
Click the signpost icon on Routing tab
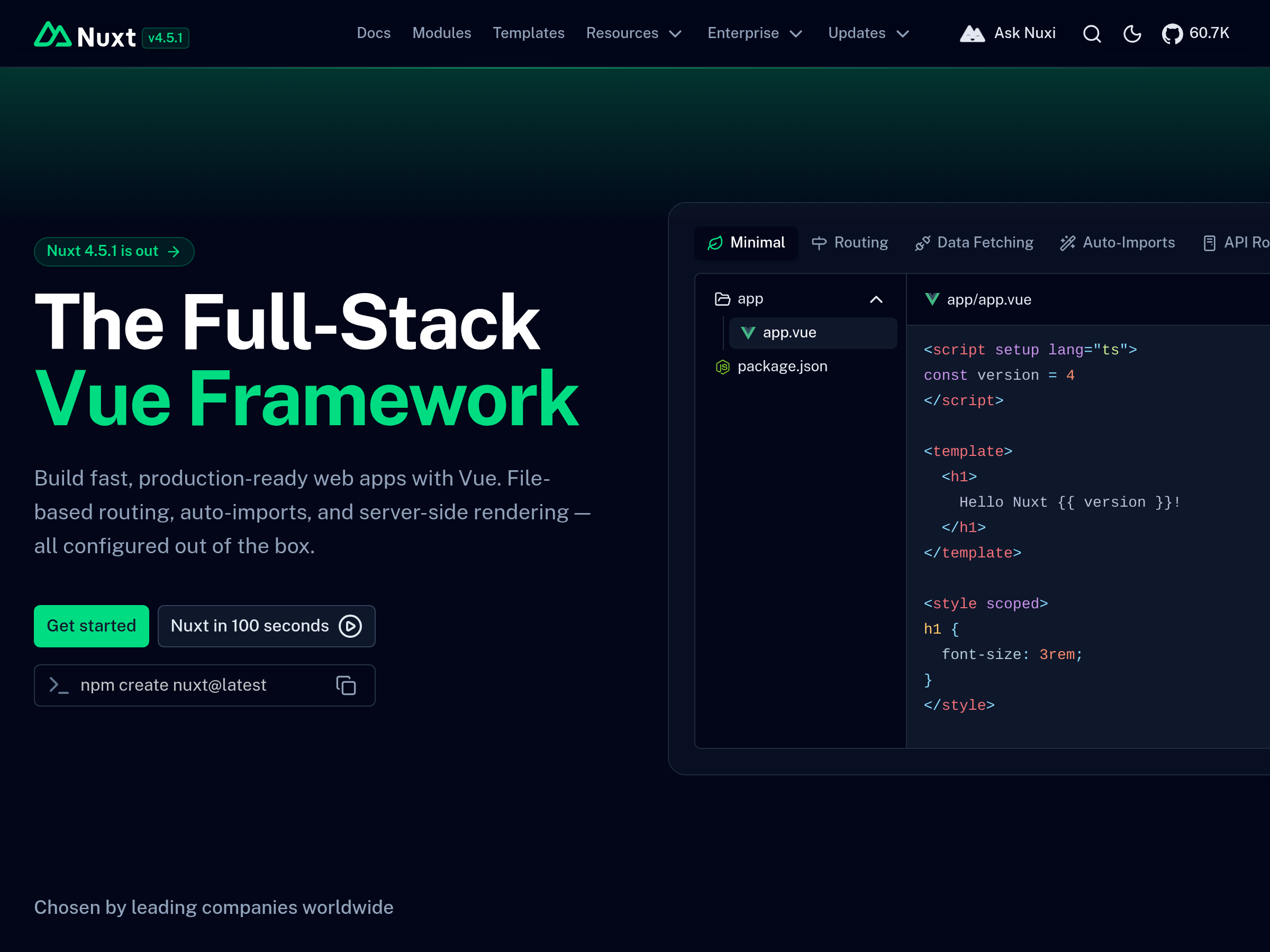819,243
